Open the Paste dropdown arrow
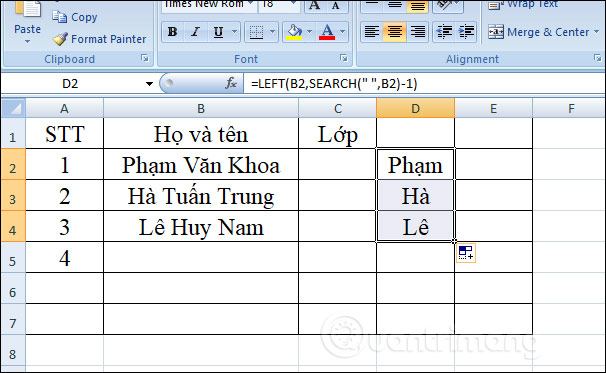 (27, 41)
